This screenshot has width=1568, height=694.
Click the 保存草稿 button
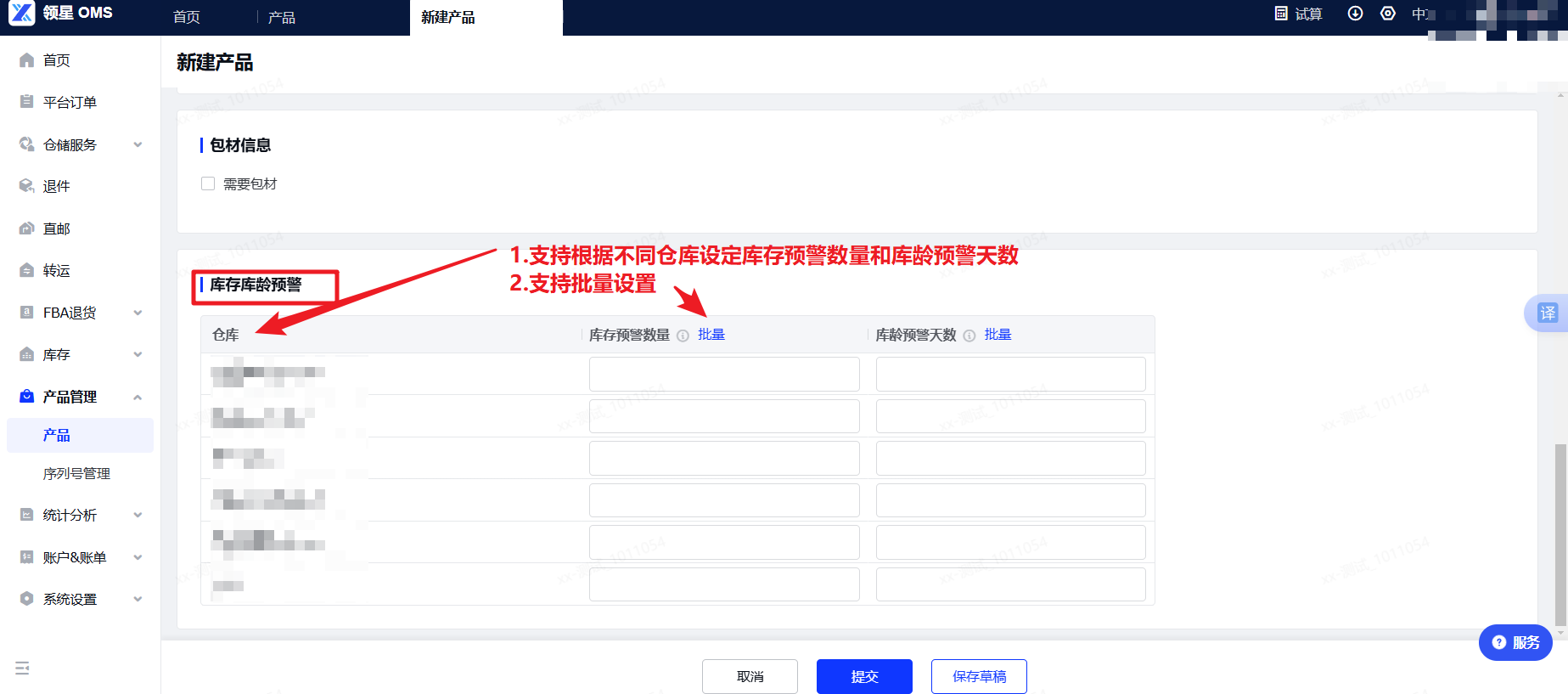[979, 676]
